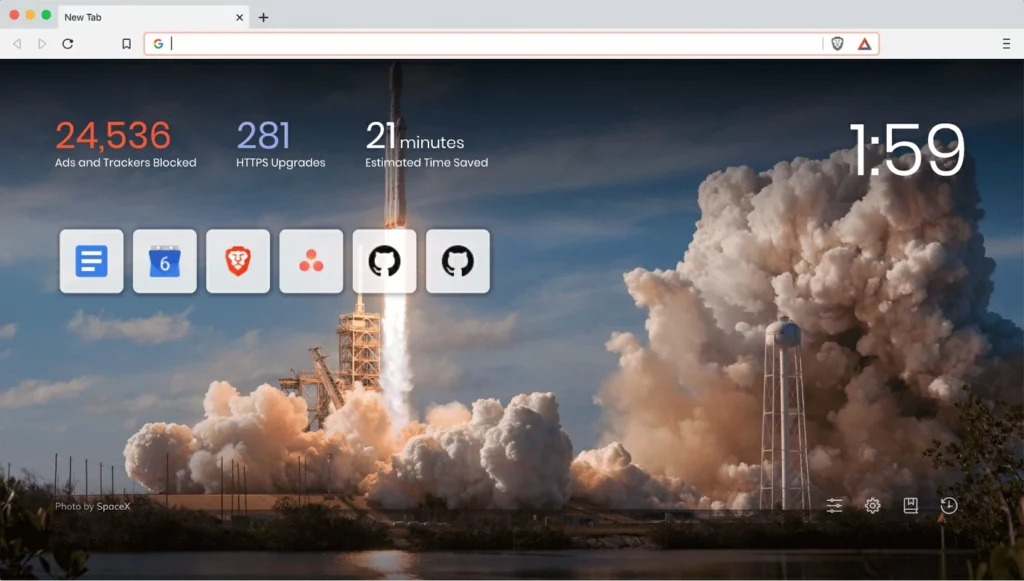
Task: Open Brave Rewards triangle icon
Action: pyautogui.click(x=864, y=44)
